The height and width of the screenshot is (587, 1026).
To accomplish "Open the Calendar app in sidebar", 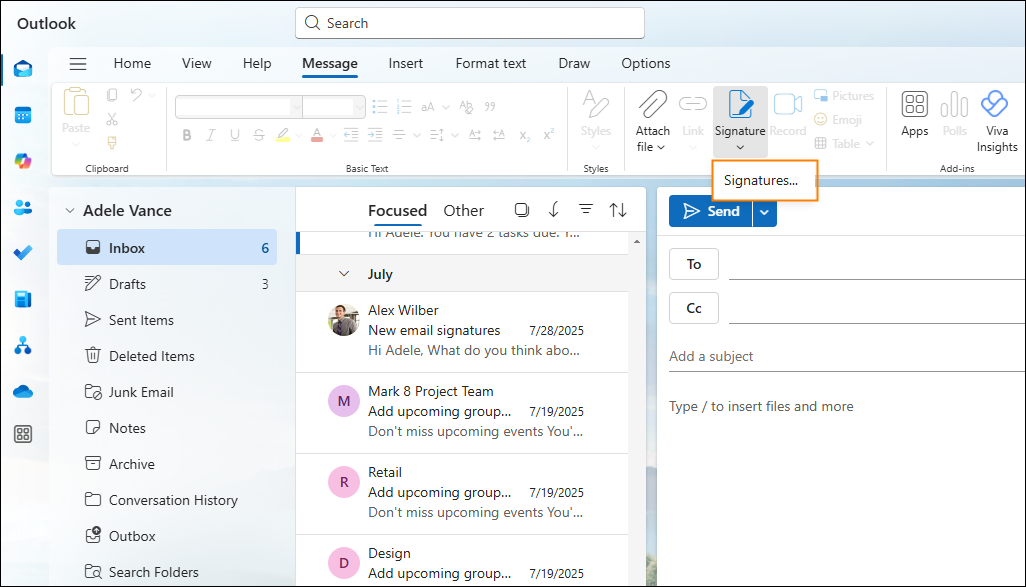I will 23,115.
